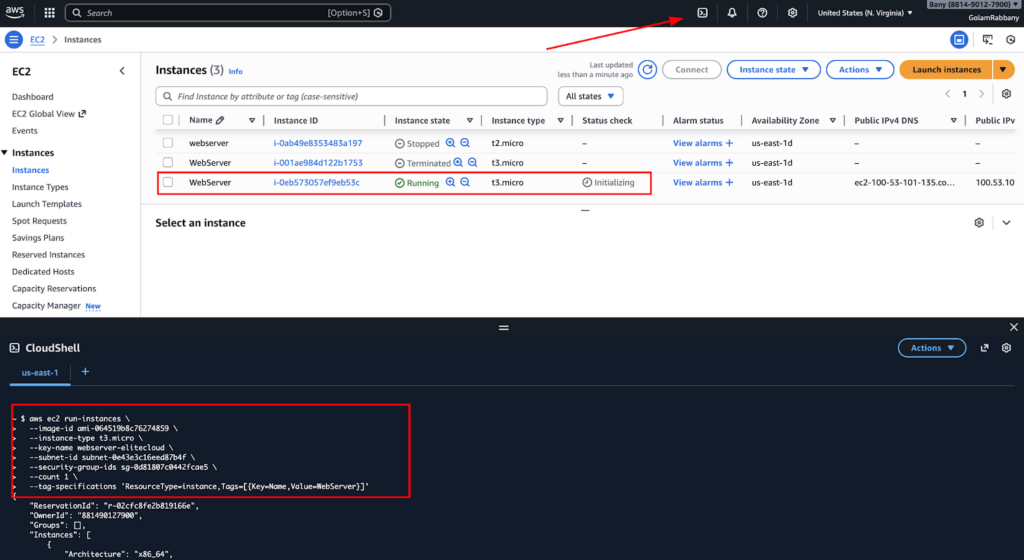
Task: Open the help question mark menu
Action: [x=762, y=12]
